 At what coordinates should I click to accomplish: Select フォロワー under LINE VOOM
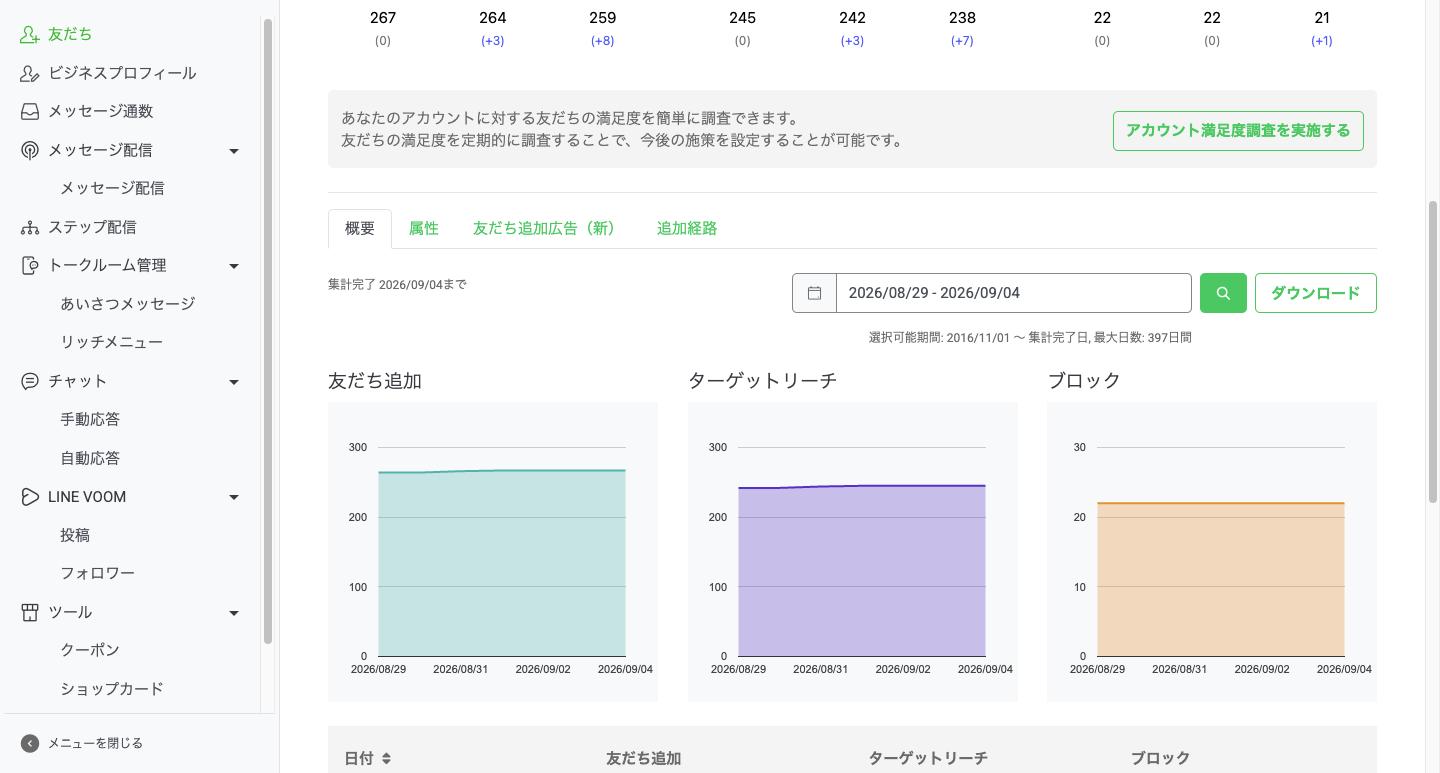tap(97, 573)
